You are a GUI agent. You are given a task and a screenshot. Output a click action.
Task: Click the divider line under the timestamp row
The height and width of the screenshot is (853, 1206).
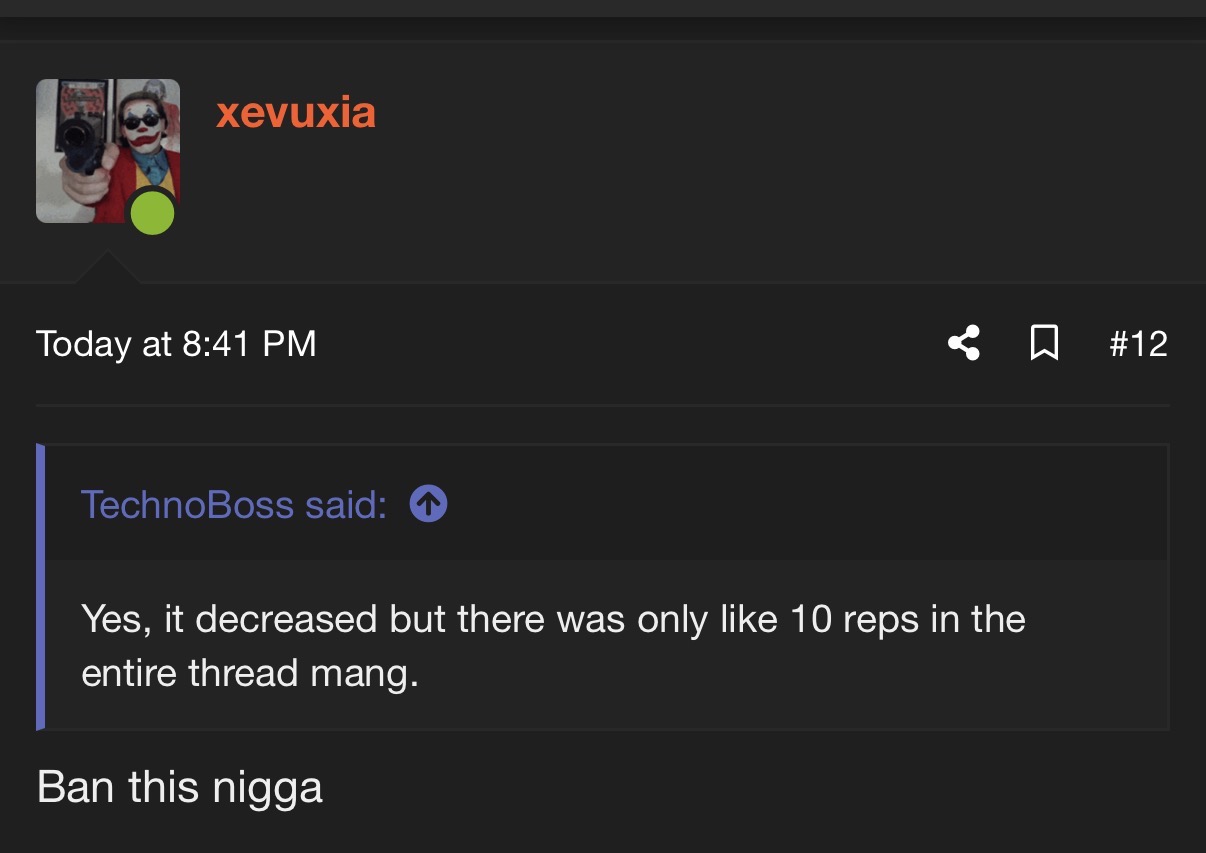click(603, 405)
